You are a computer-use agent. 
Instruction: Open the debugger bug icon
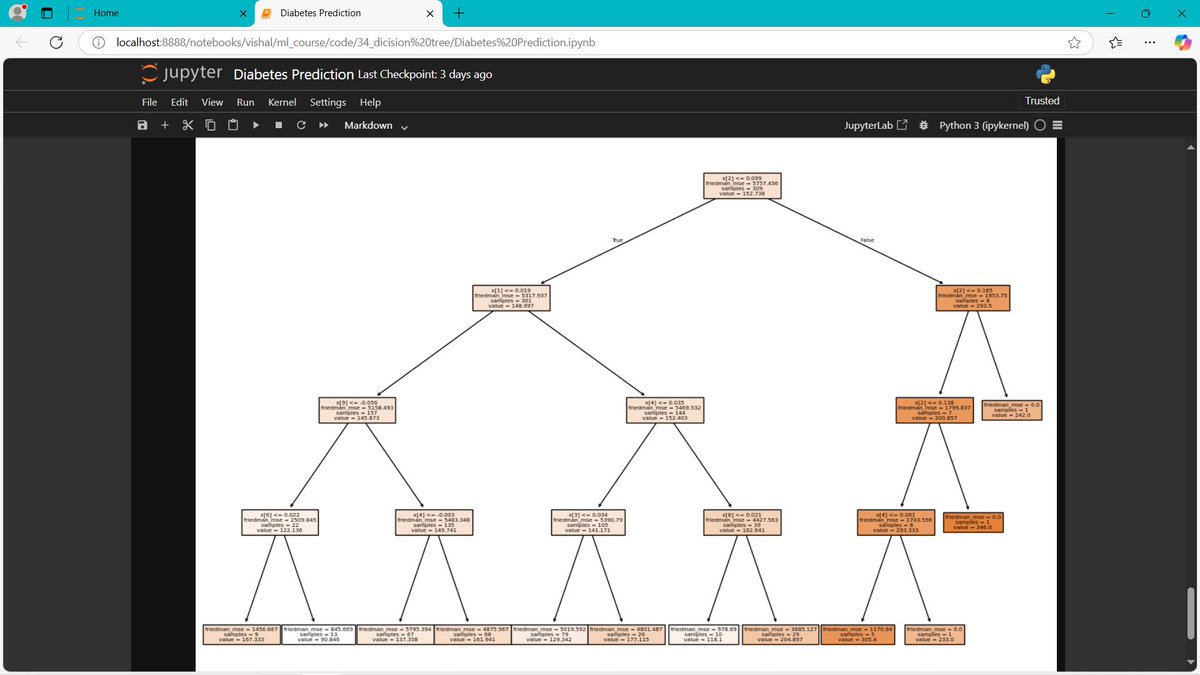(x=923, y=126)
